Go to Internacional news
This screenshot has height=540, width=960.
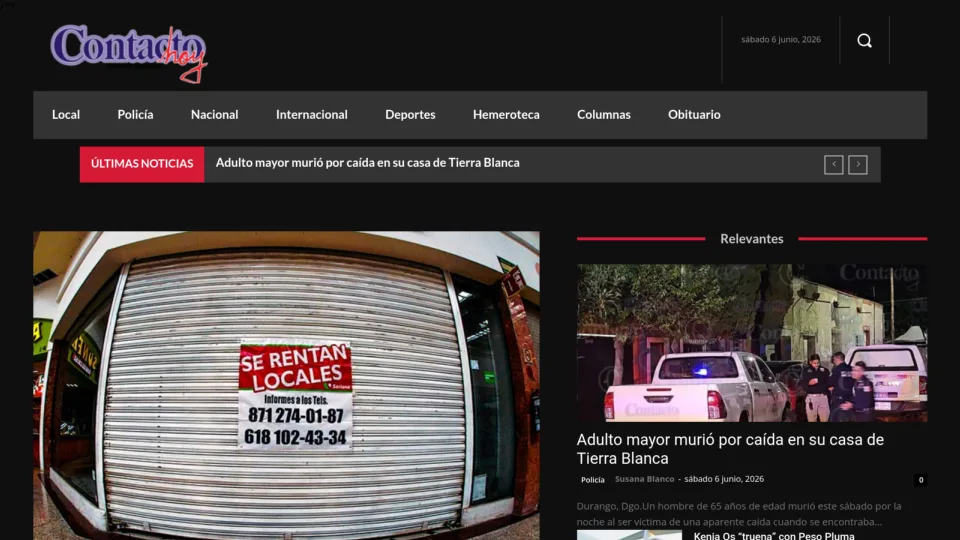tap(312, 114)
